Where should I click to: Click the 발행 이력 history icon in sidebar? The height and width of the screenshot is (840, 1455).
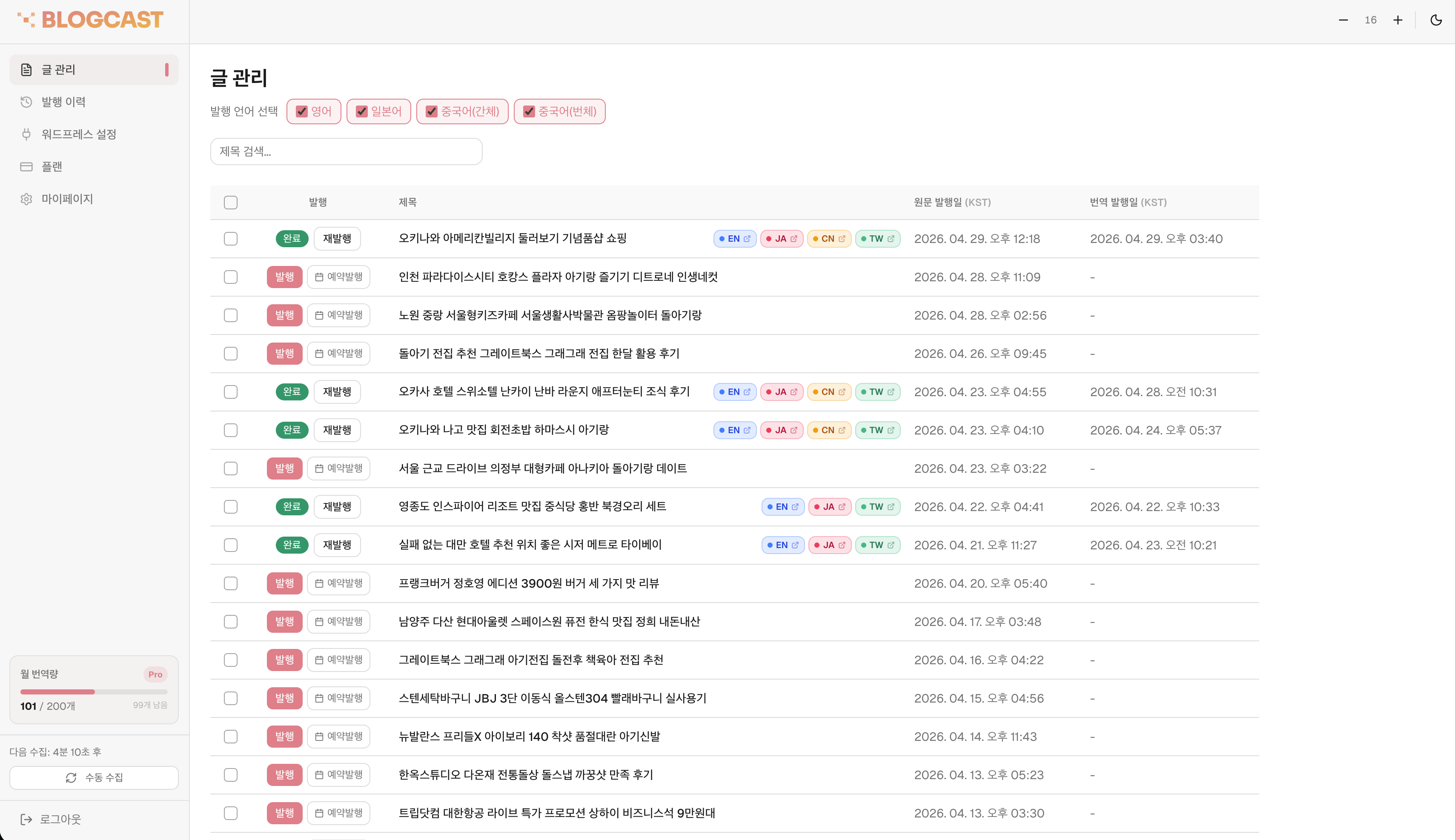(26, 102)
